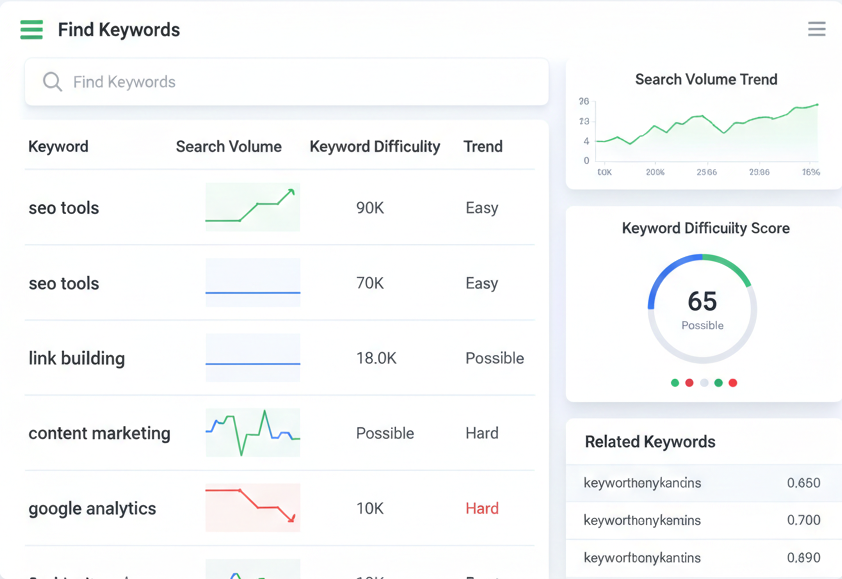The width and height of the screenshot is (842, 579).
Task: Sort by the Search Volume column header
Action: tap(229, 146)
